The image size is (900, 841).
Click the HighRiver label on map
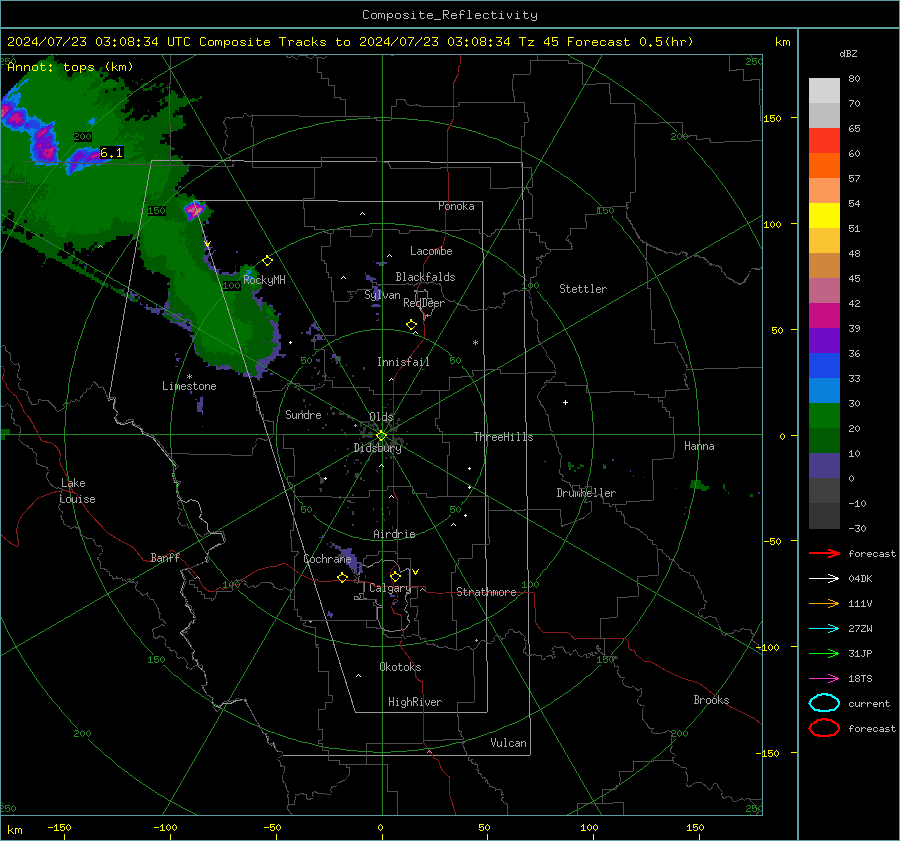point(415,702)
